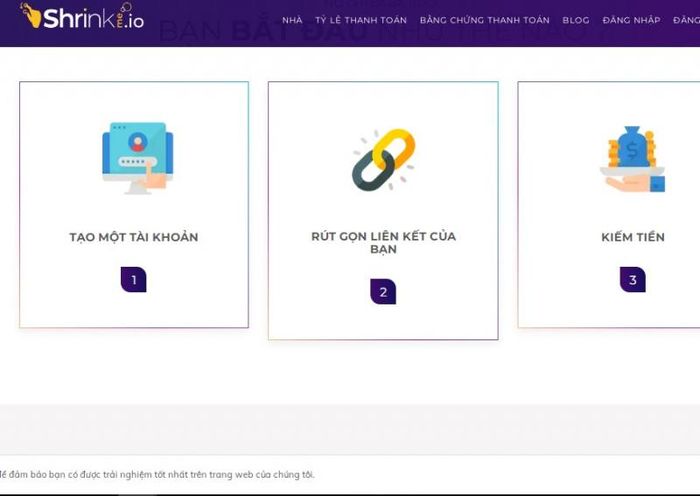Click the purple step 1 badge
Screen dimensions: 700x496
[x=133, y=279]
